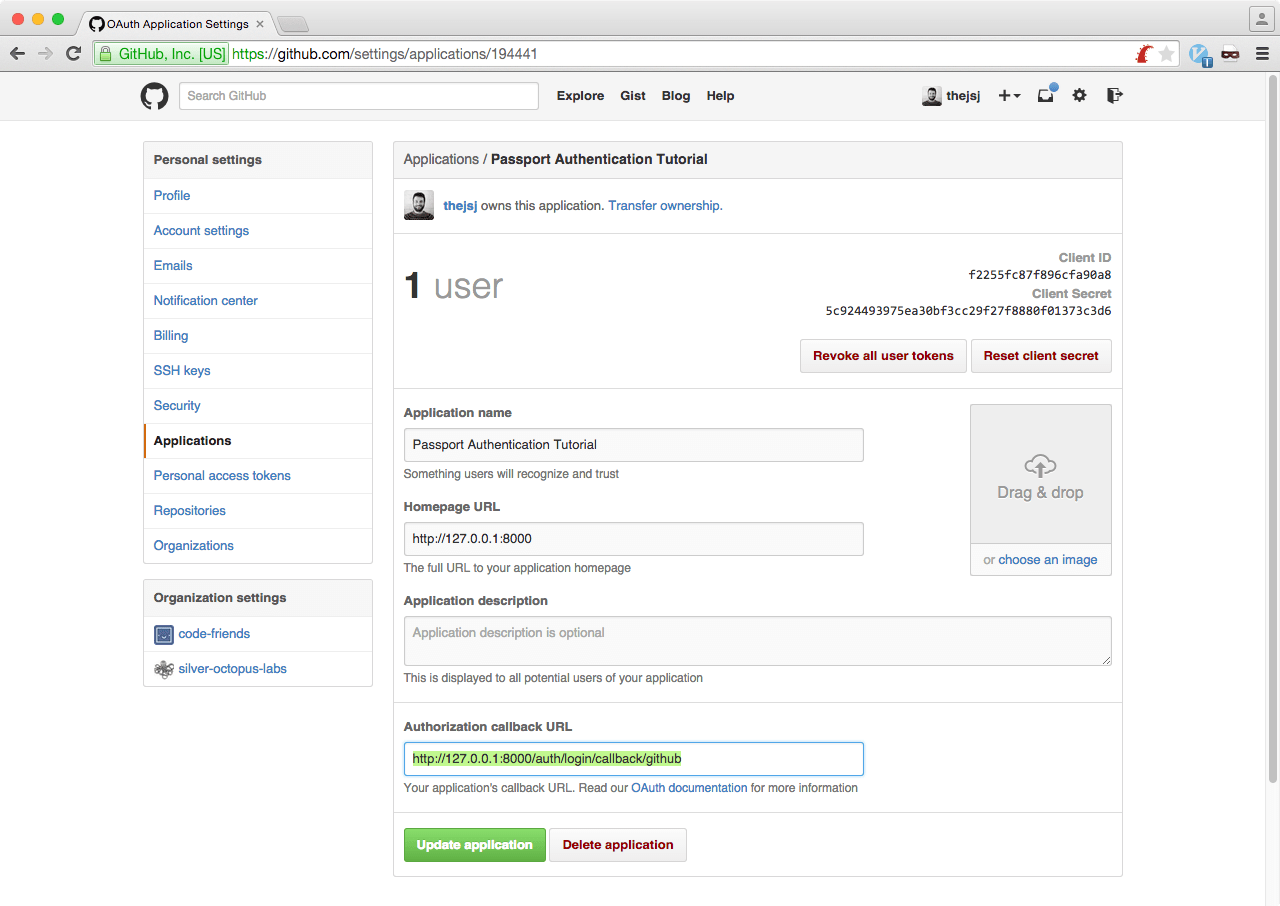Image resolution: width=1280 pixels, height=906 pixels.
Task: Click the GitHub octocat logo
Action: pyautogui.click(x=154, y=96)
